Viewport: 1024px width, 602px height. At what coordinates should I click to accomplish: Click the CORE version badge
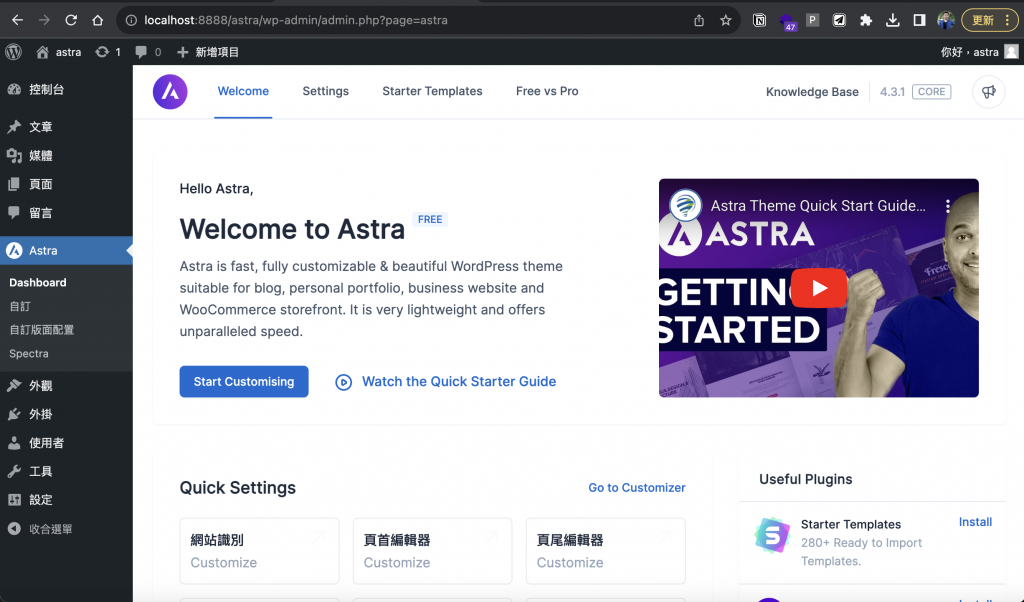click(x=931, y=92)
